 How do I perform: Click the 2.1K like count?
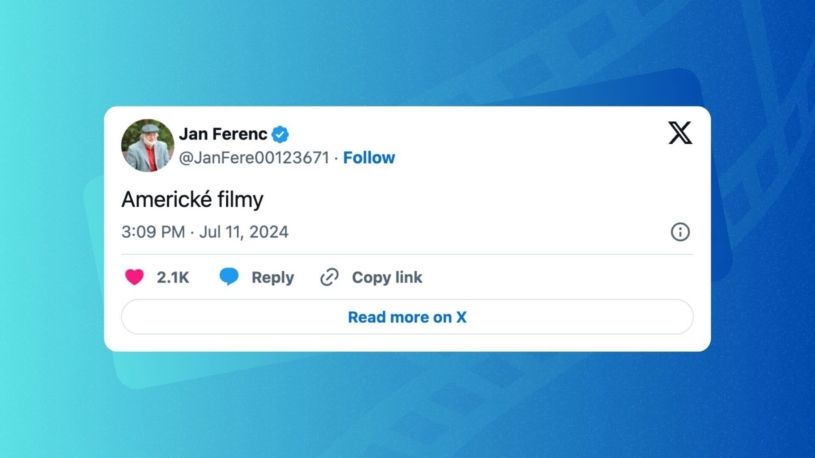point(173,277)
